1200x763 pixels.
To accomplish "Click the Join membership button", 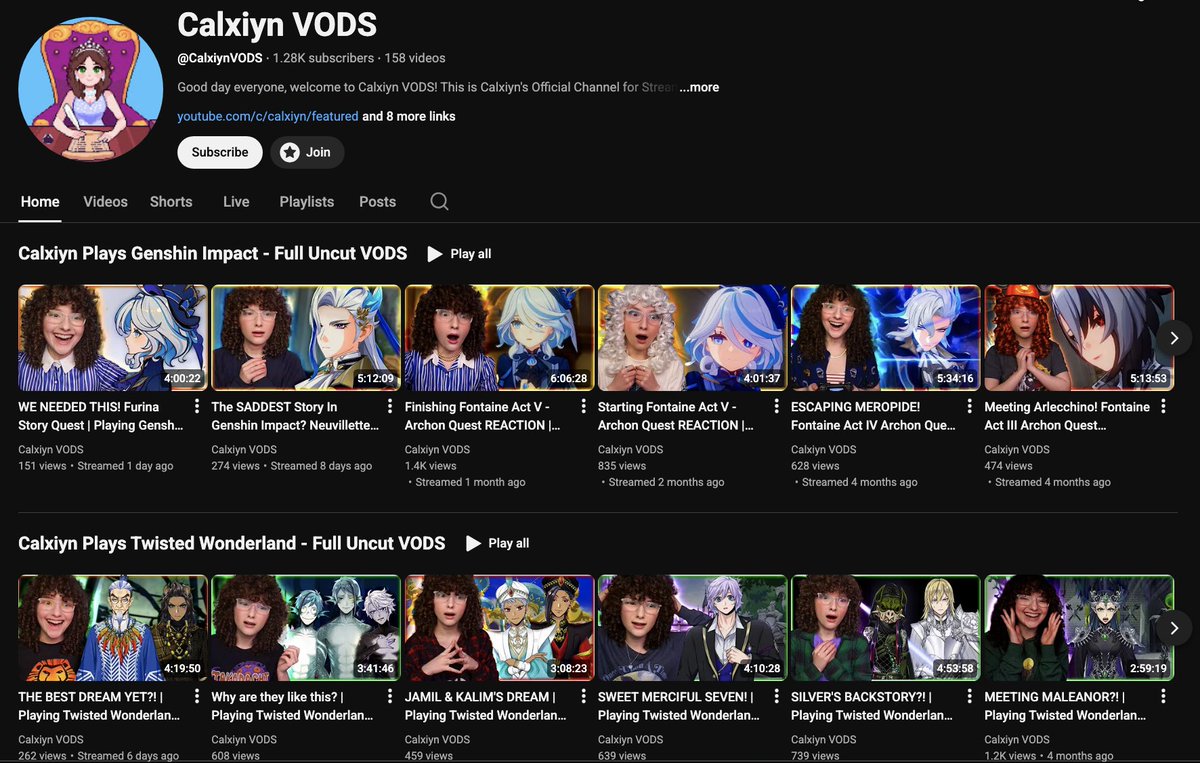I will pyautogui.click(x=307, y=152).
